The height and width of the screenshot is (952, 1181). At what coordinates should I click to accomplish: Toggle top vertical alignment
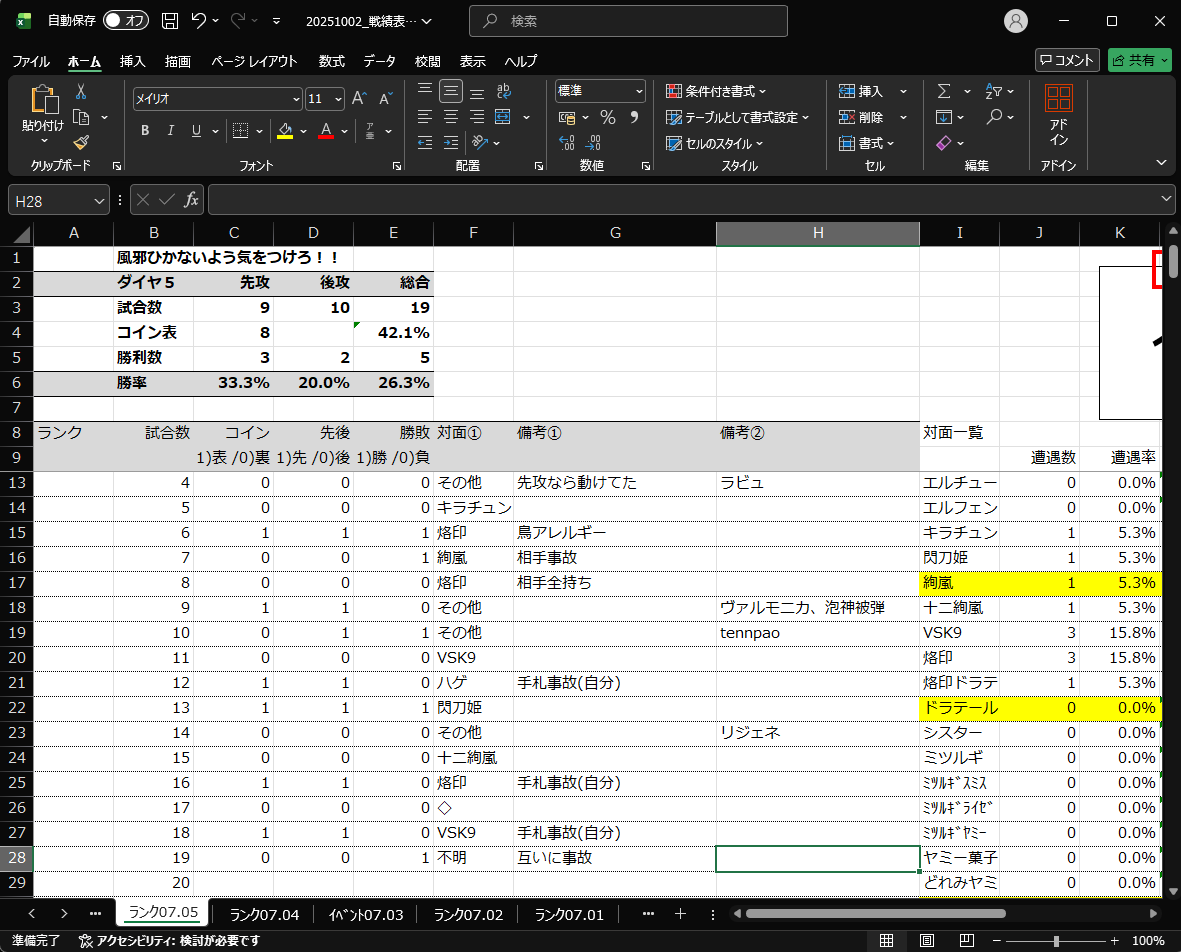(x=425, y=91)
